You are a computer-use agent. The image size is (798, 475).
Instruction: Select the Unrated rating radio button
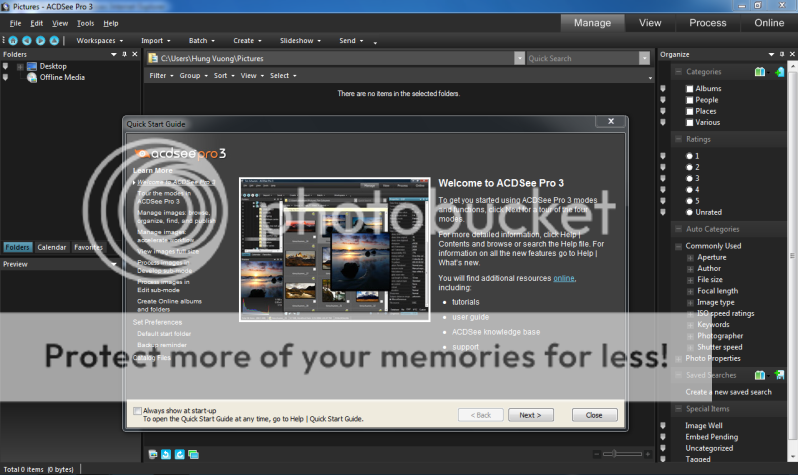click(689, 212)
